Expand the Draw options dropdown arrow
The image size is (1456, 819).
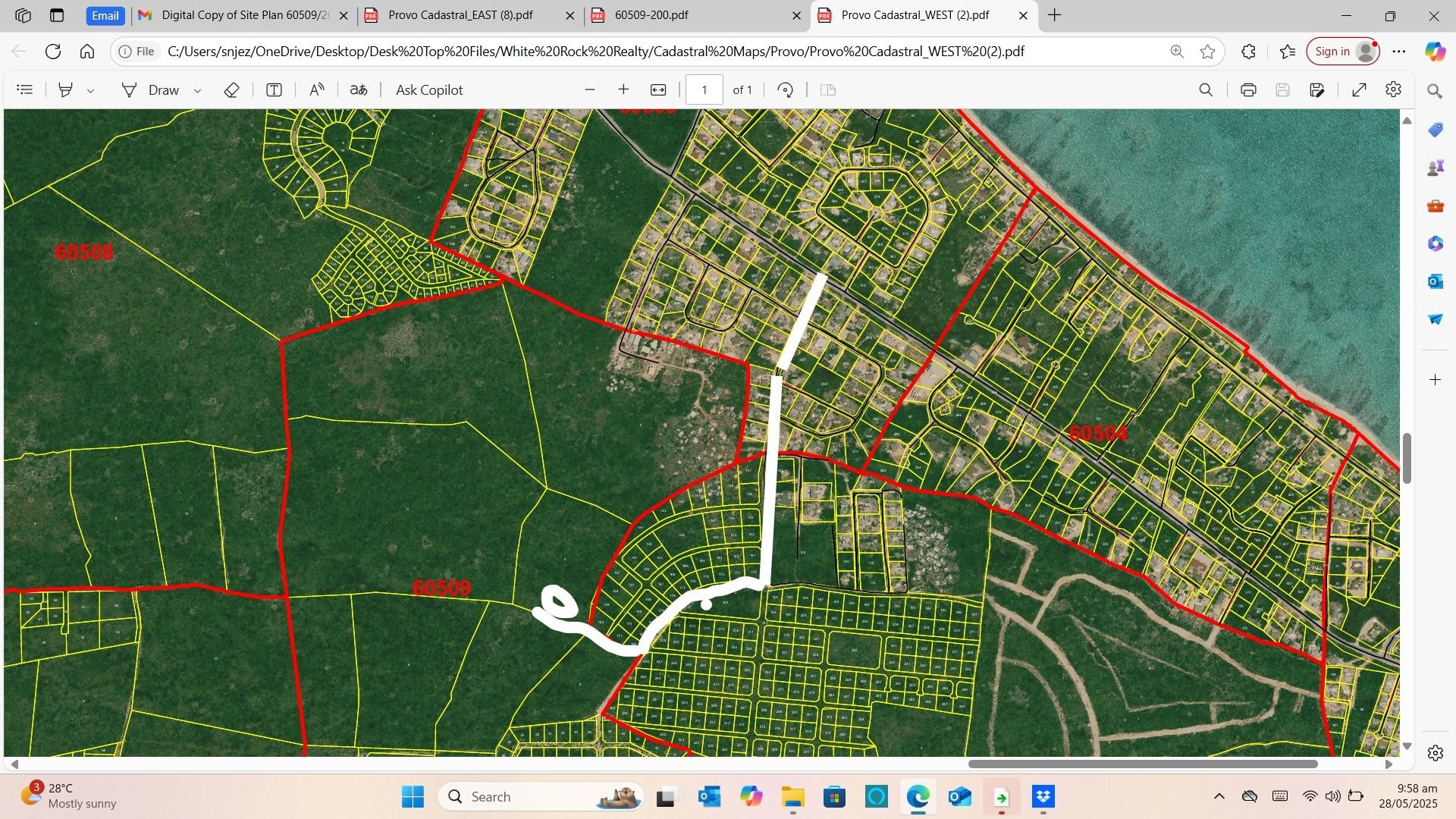pyautogui.click(x=197, y=91)
